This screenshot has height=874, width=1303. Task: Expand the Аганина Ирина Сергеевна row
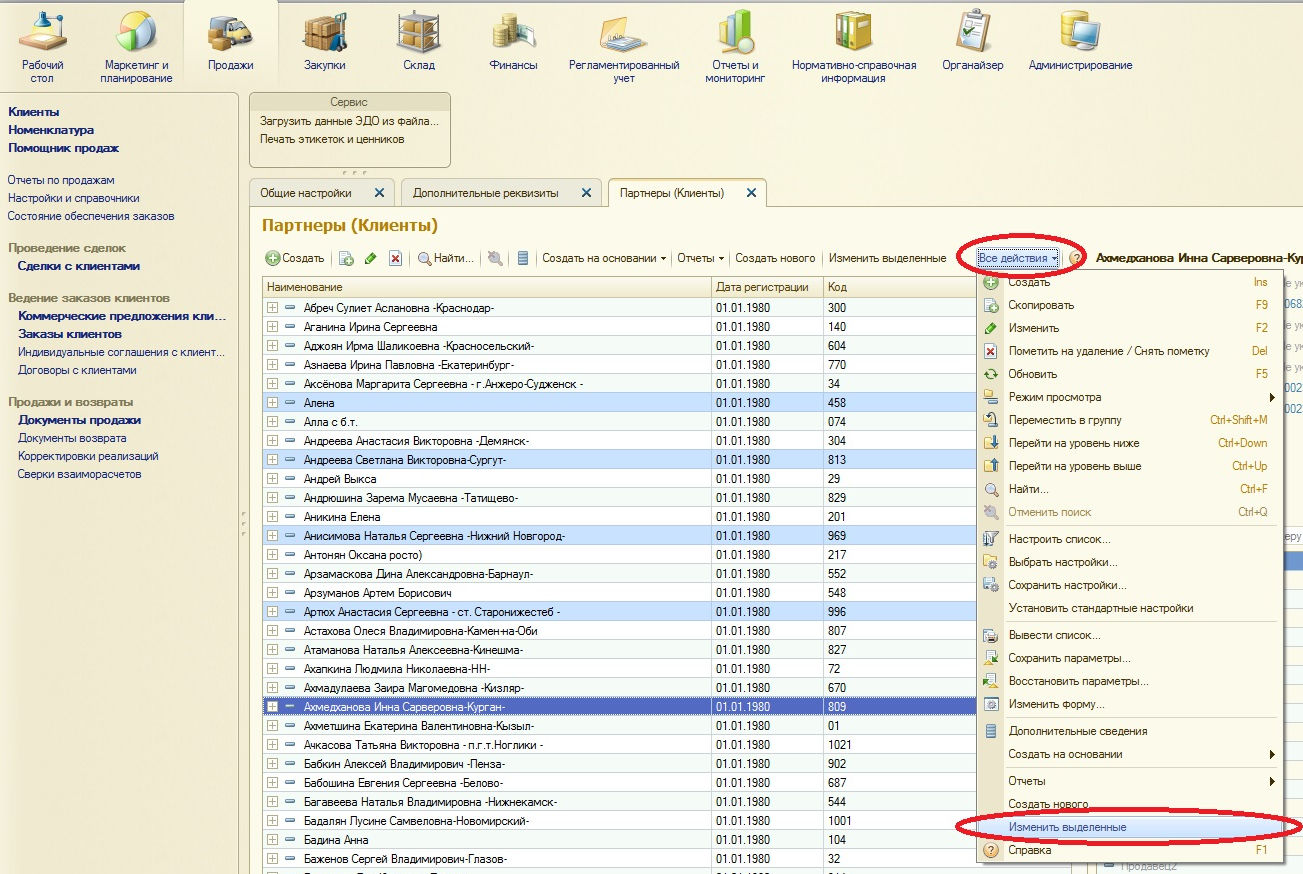click(x=272, y=327)
